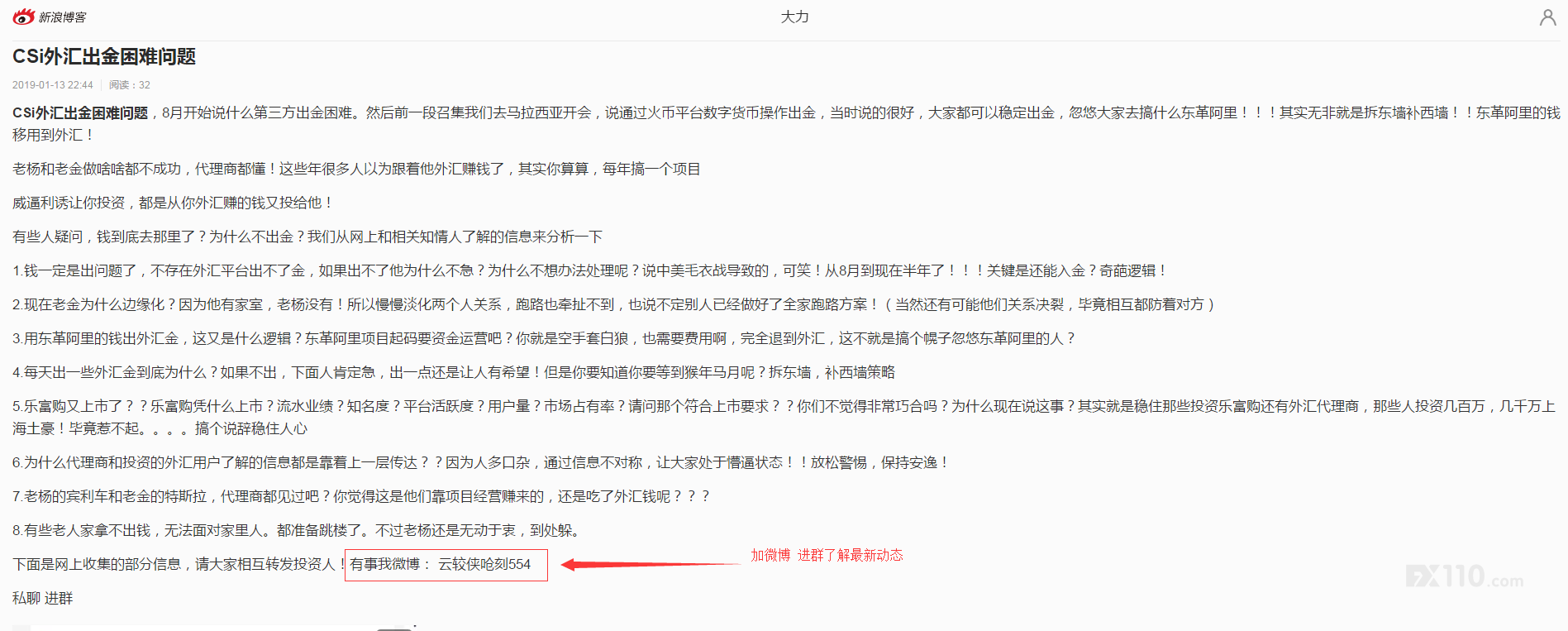Image resolution: width=1568 pixels, height=631 pixels.
Task: Click point 8 starting 有些老人家拿不出钱
Action: [x=298, y=530]
